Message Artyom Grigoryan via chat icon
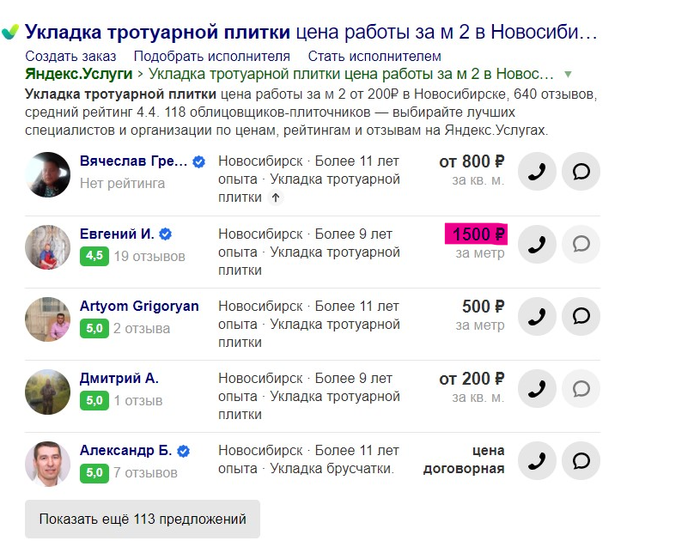This screenshot has width=700, height=547. click(x=581, y=316)
